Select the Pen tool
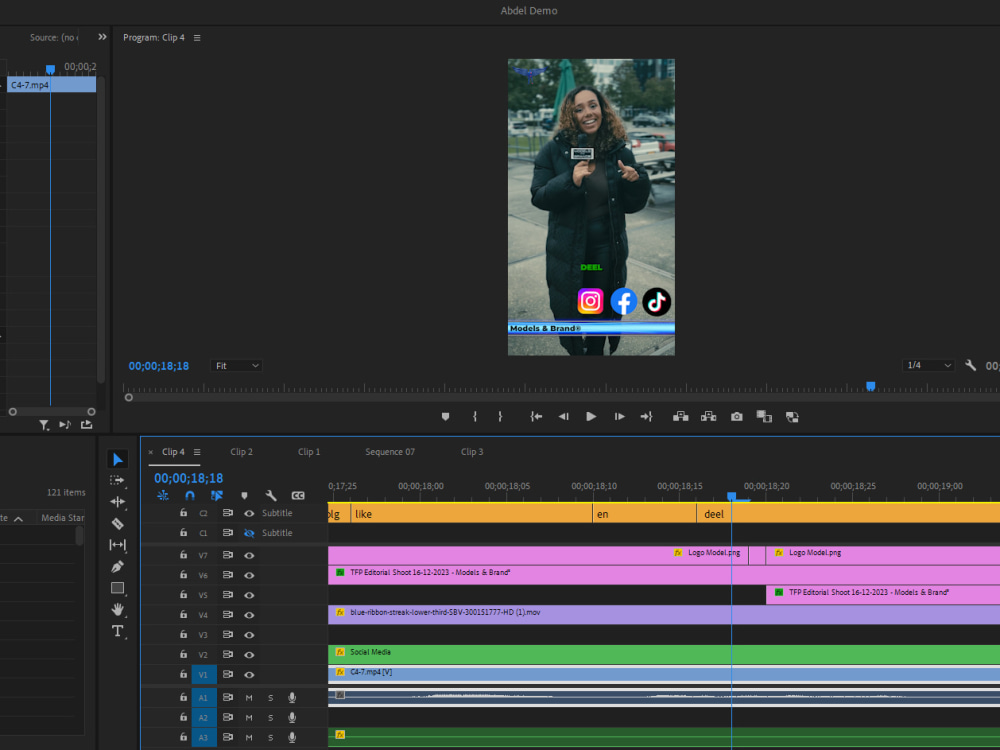The image size is (1000, 750). click(x=117, y=566)
